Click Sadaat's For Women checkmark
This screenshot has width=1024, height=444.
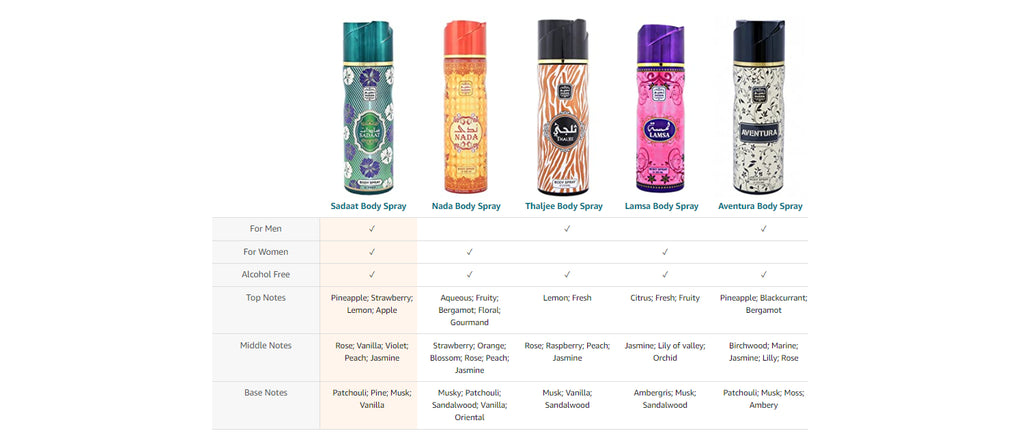[372, 252]
